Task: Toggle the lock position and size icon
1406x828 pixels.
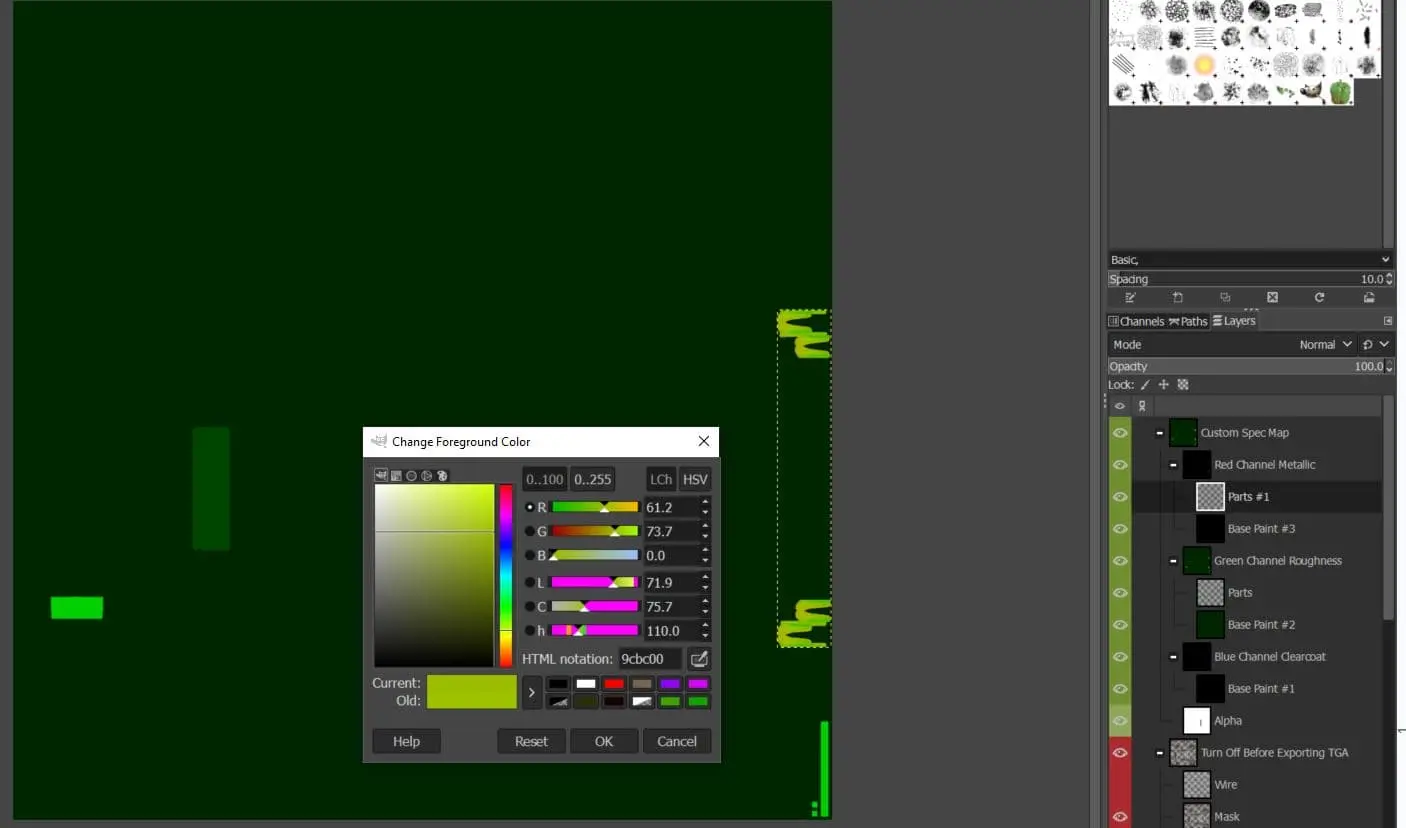Action: [x=1164, y=385]
